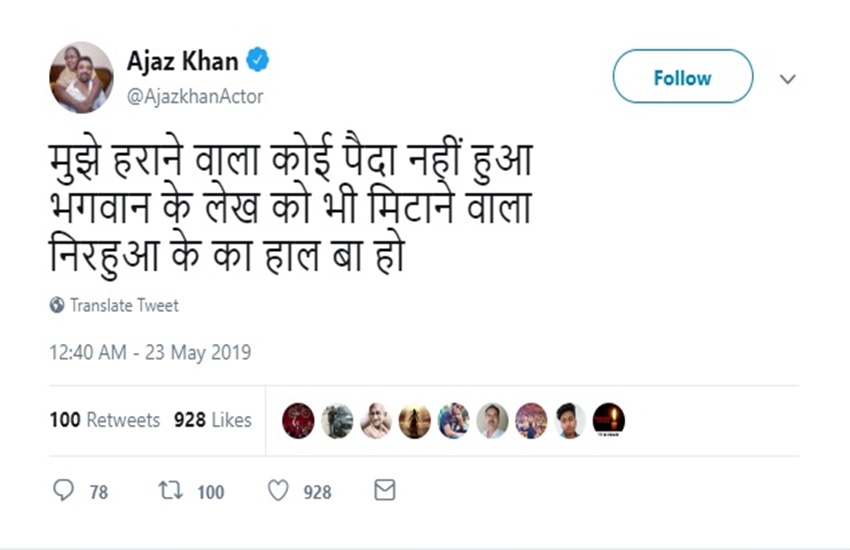The image size is (850, 550).
Task: Click the Translate Tweet link
Action: click(124, 306)
